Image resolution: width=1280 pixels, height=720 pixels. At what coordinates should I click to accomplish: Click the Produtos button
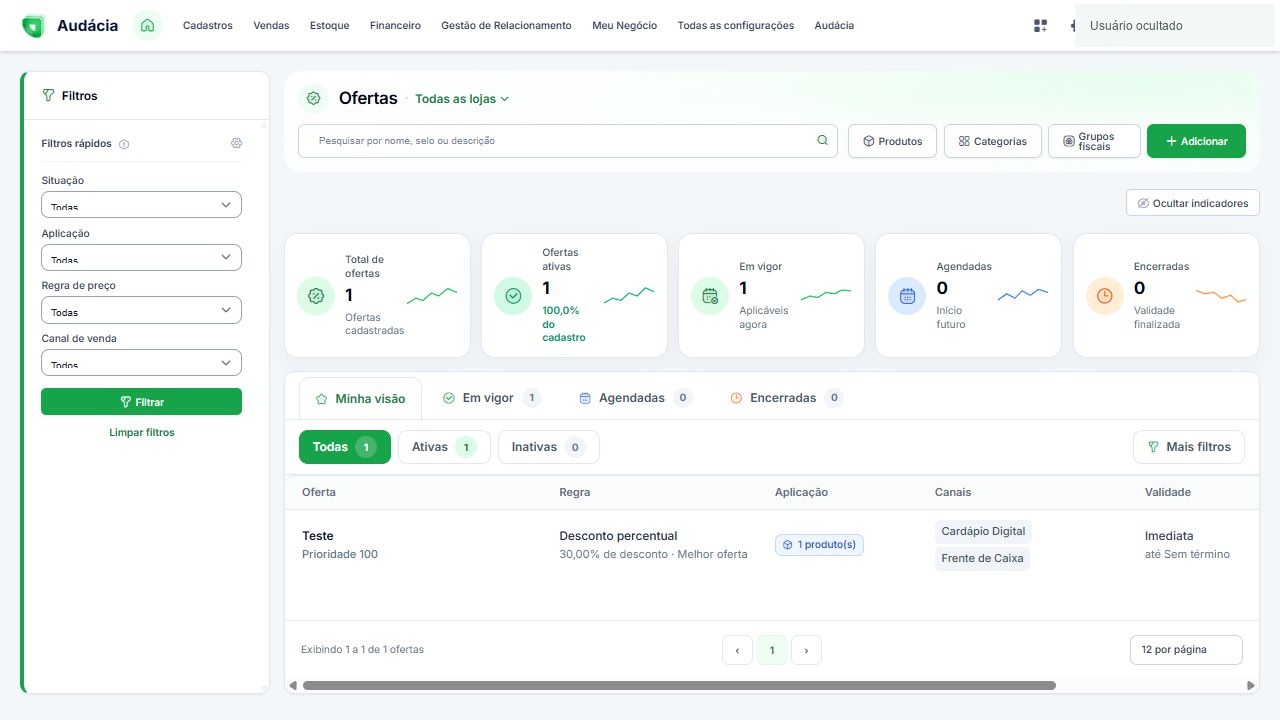pyautogui.click(x=892, y=141)
